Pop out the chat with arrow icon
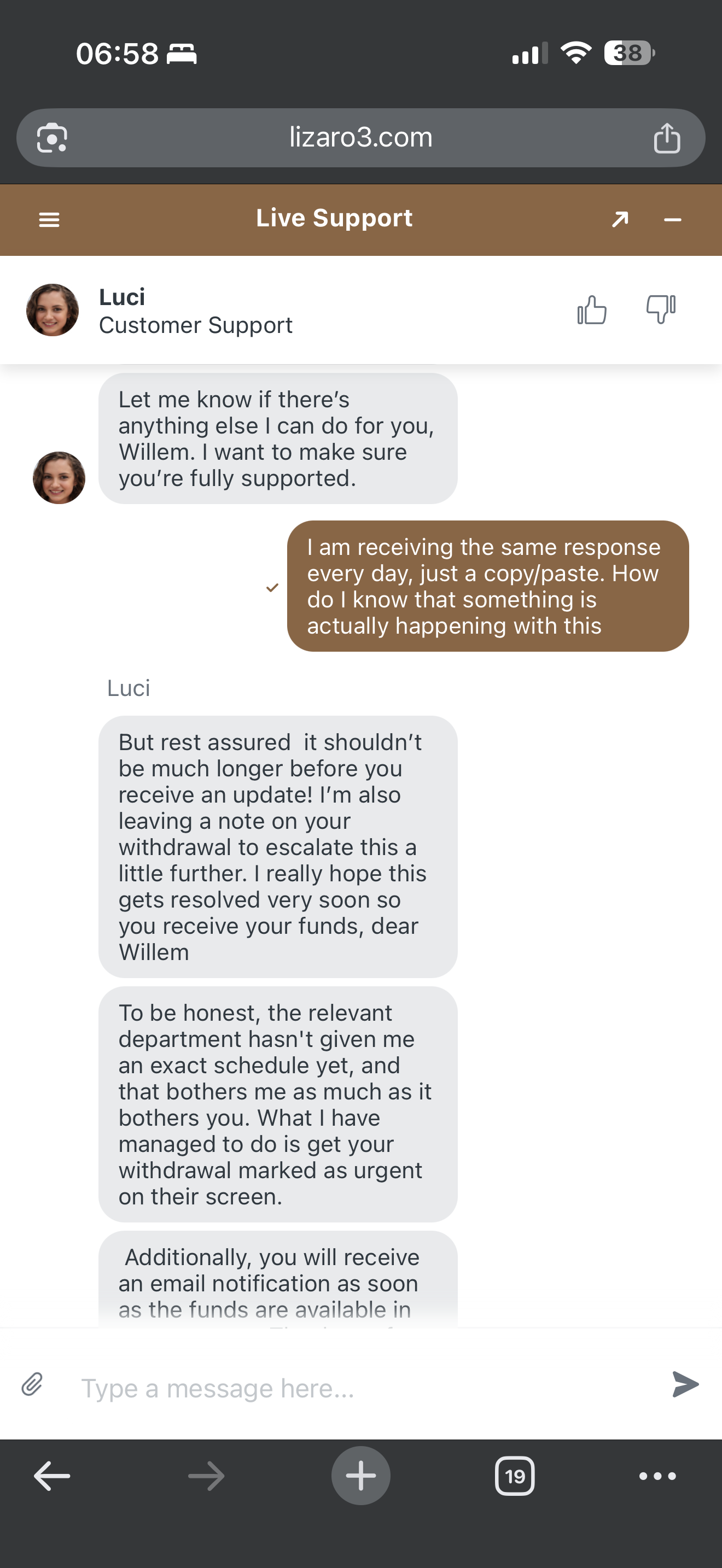The width and height of the screenshot is (722, 1568). 620,219
